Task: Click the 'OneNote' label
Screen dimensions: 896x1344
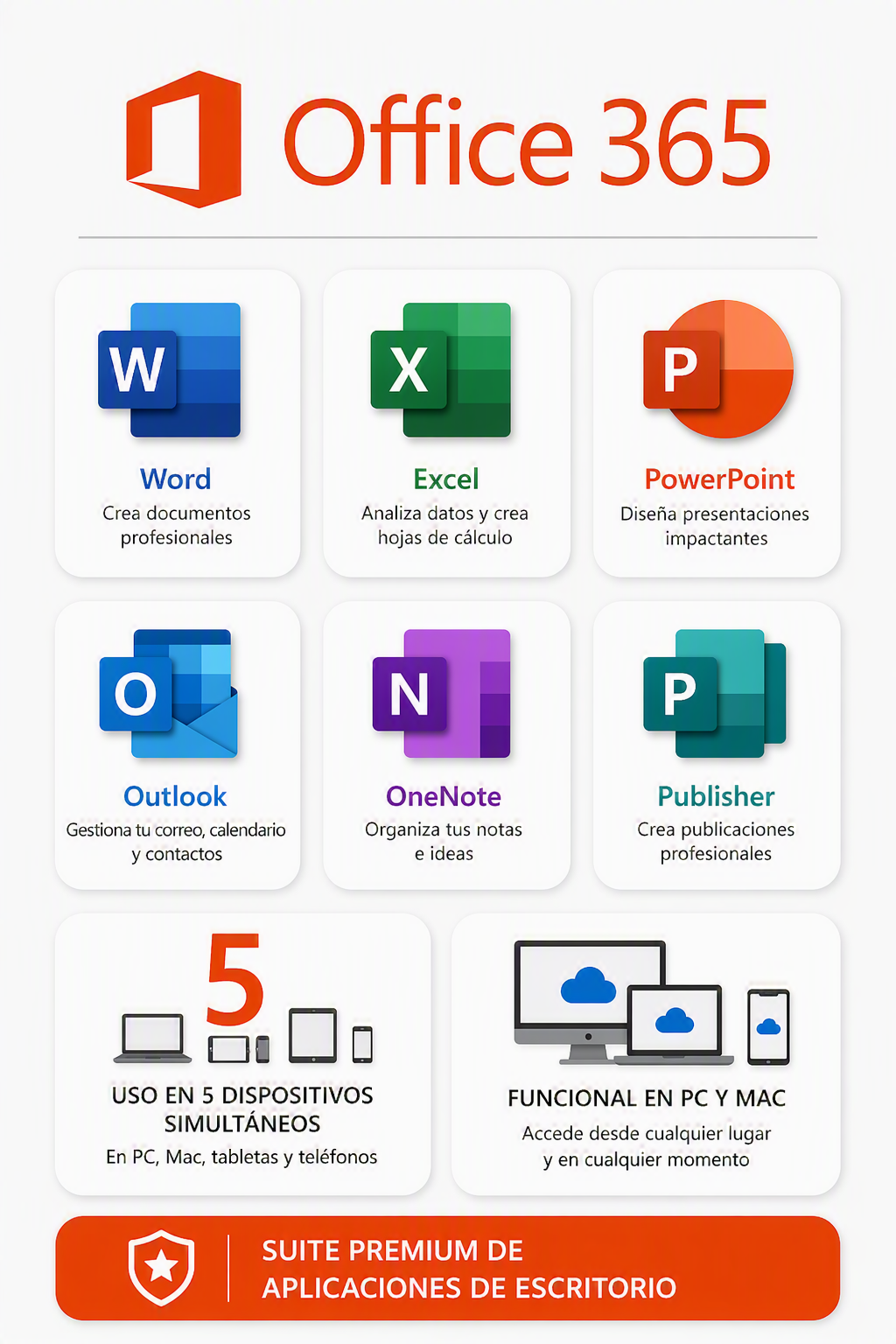Action: click(x=444, y=796)
